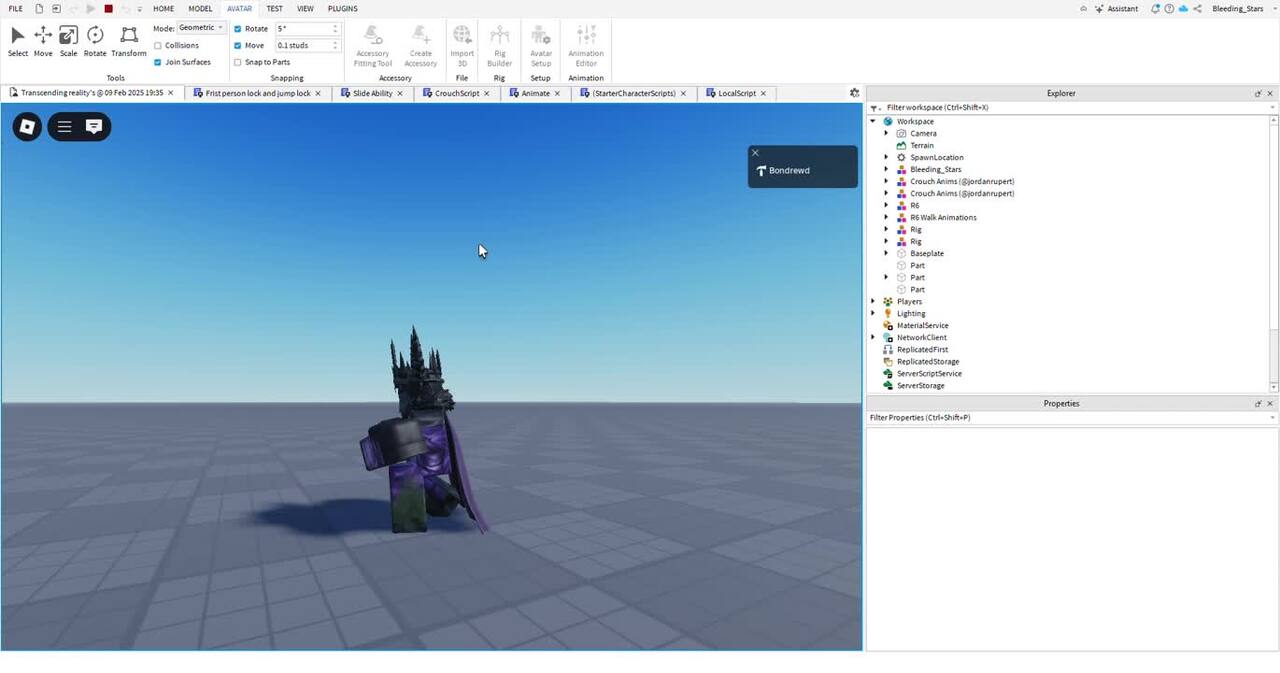
Task: Switch to the PLUGINS ribbon tab
Action: 343,9
